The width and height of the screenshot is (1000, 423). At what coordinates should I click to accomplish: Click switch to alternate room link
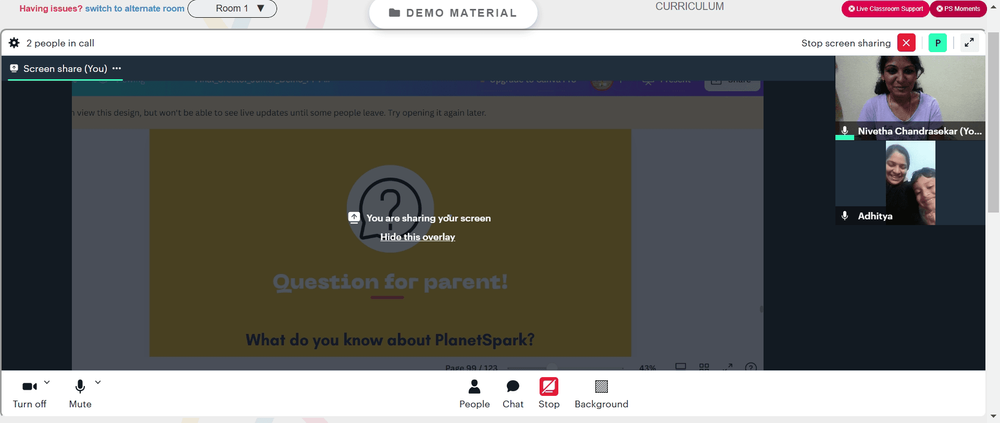coord(135,8)
